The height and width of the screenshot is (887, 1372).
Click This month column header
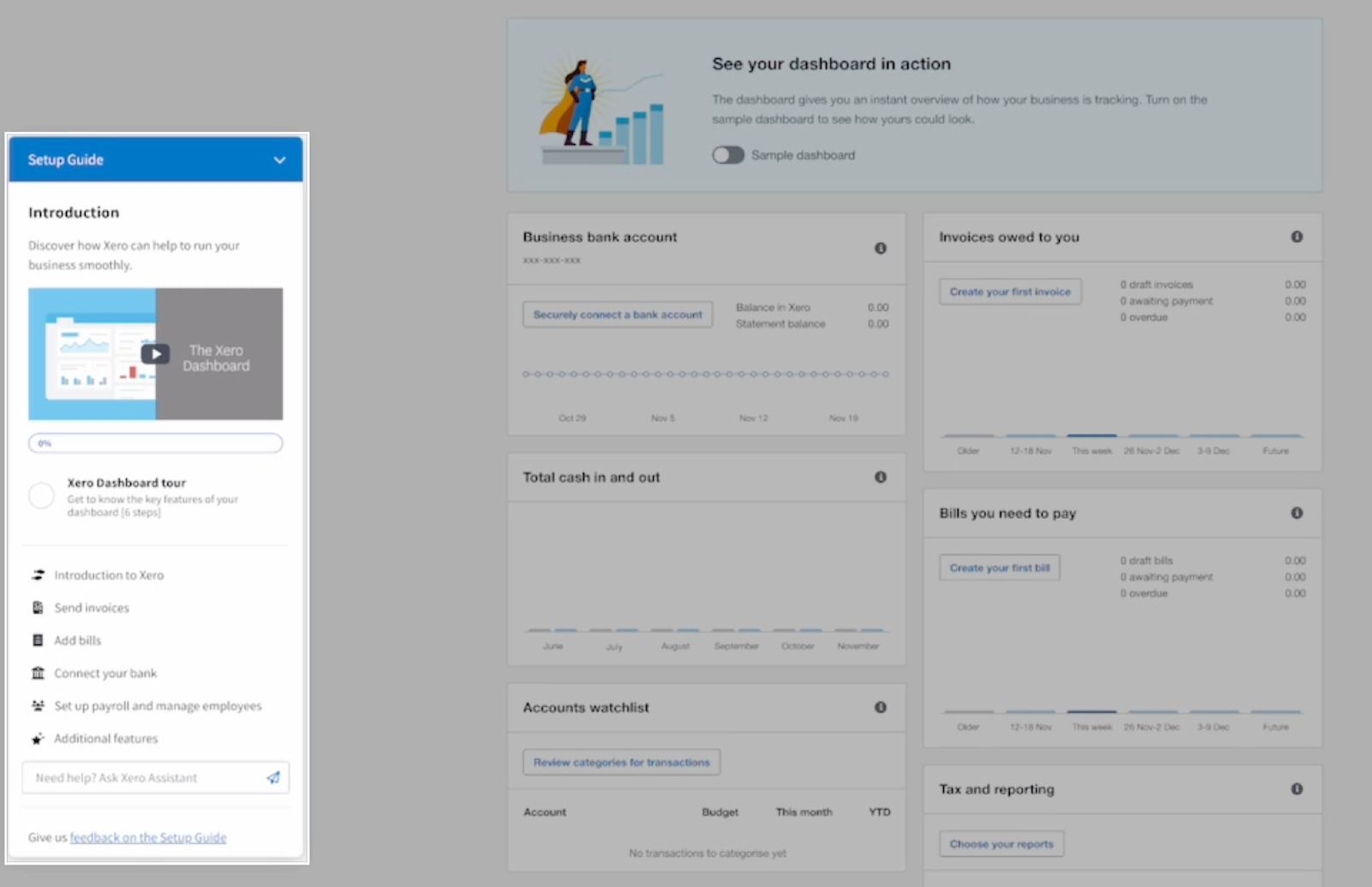[x=804, y=812]
